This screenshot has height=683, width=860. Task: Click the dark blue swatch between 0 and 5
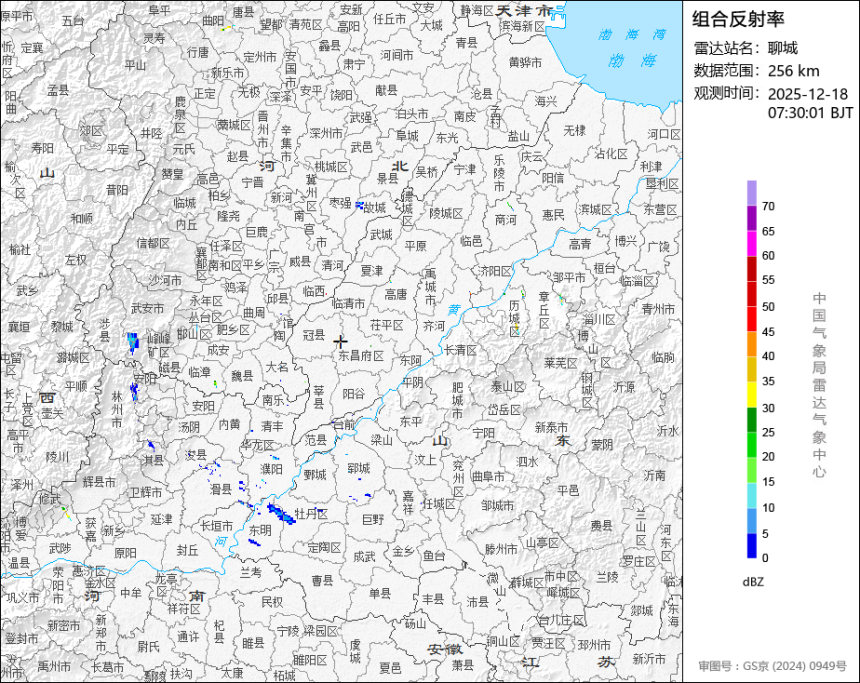click(751, 546)
